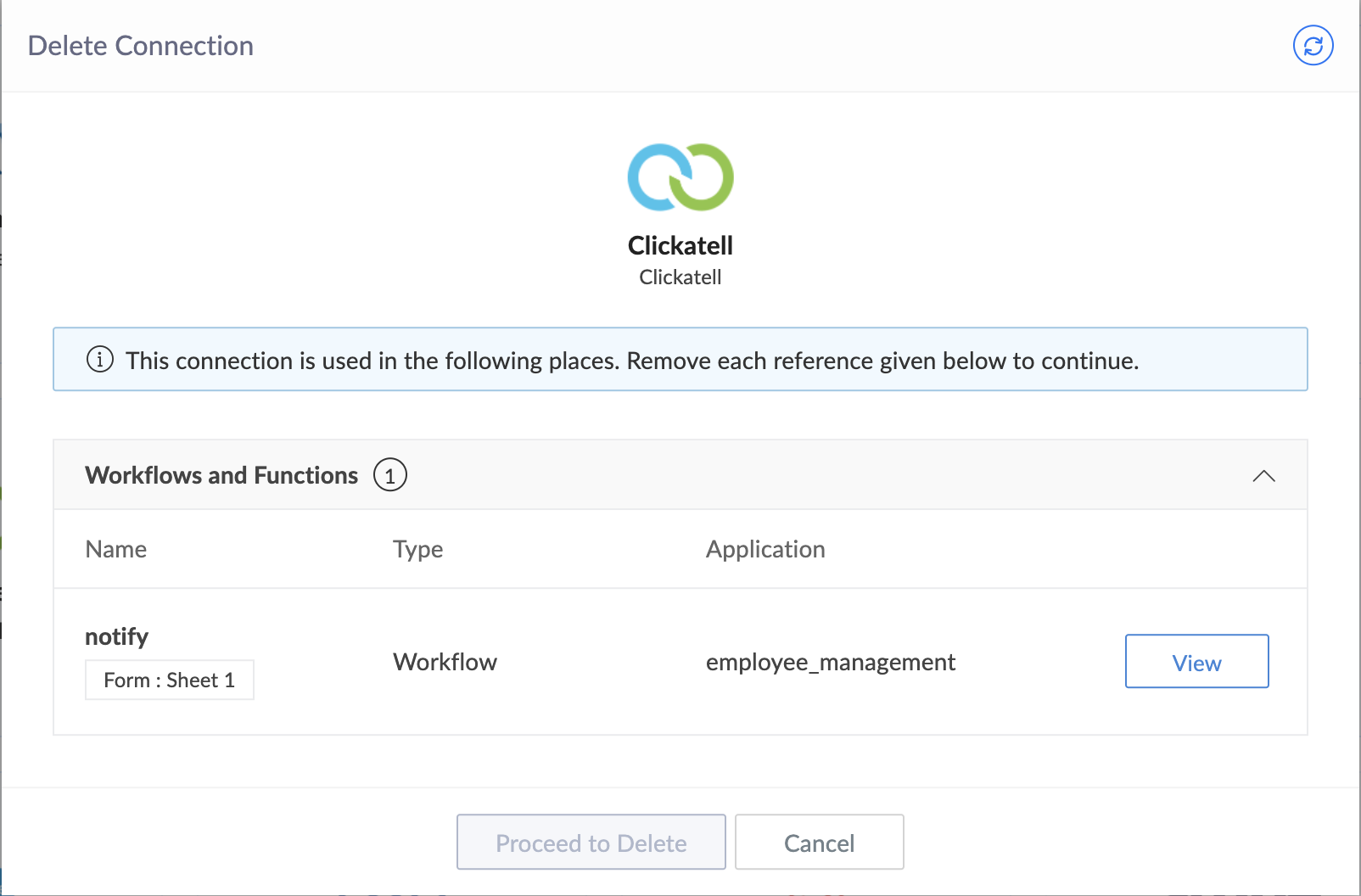Collapse the Workflows and Functions section

[x=1263, y=475]
